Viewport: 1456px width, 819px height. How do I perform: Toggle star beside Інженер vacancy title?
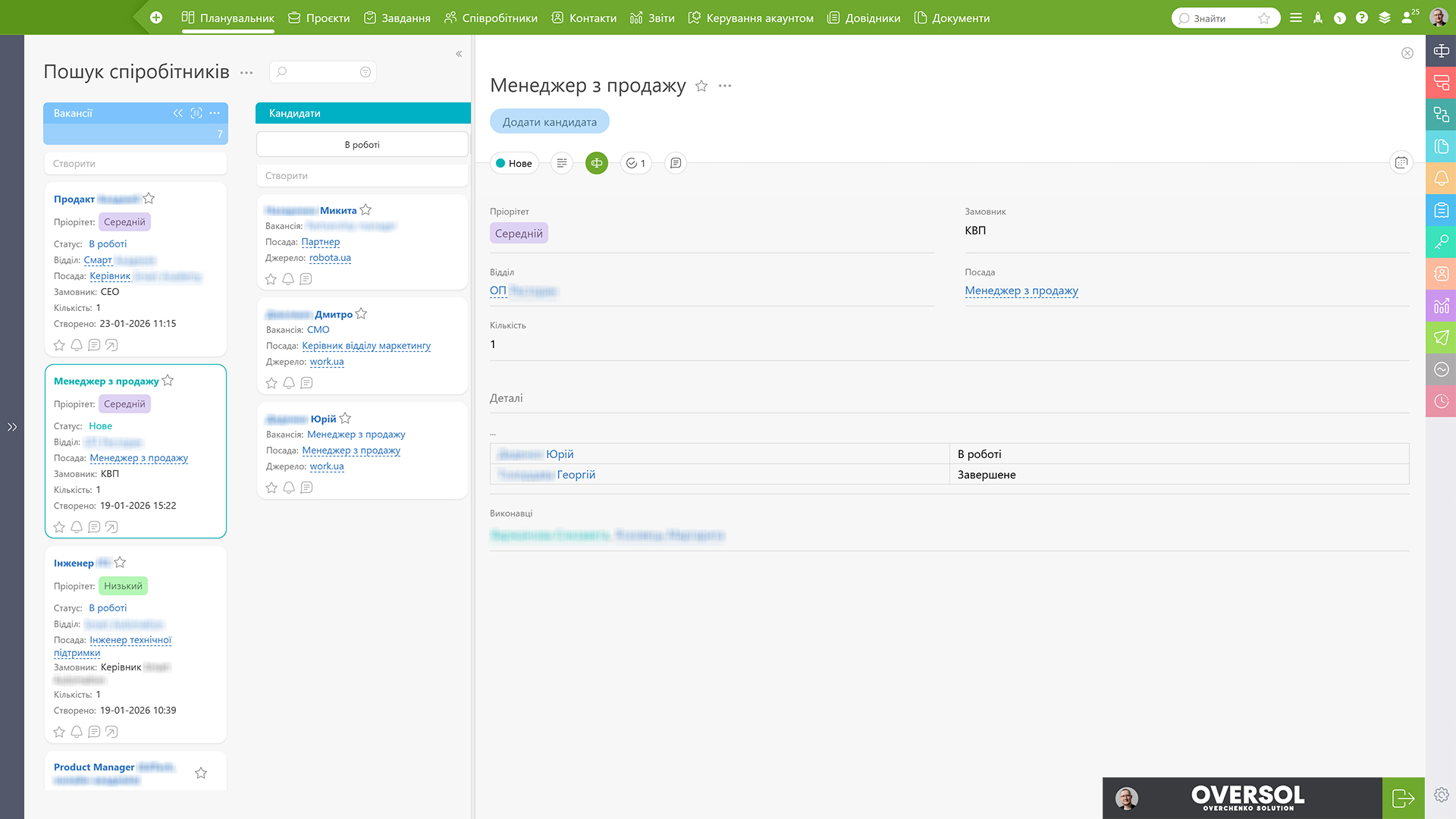click(x=120, y=562)
